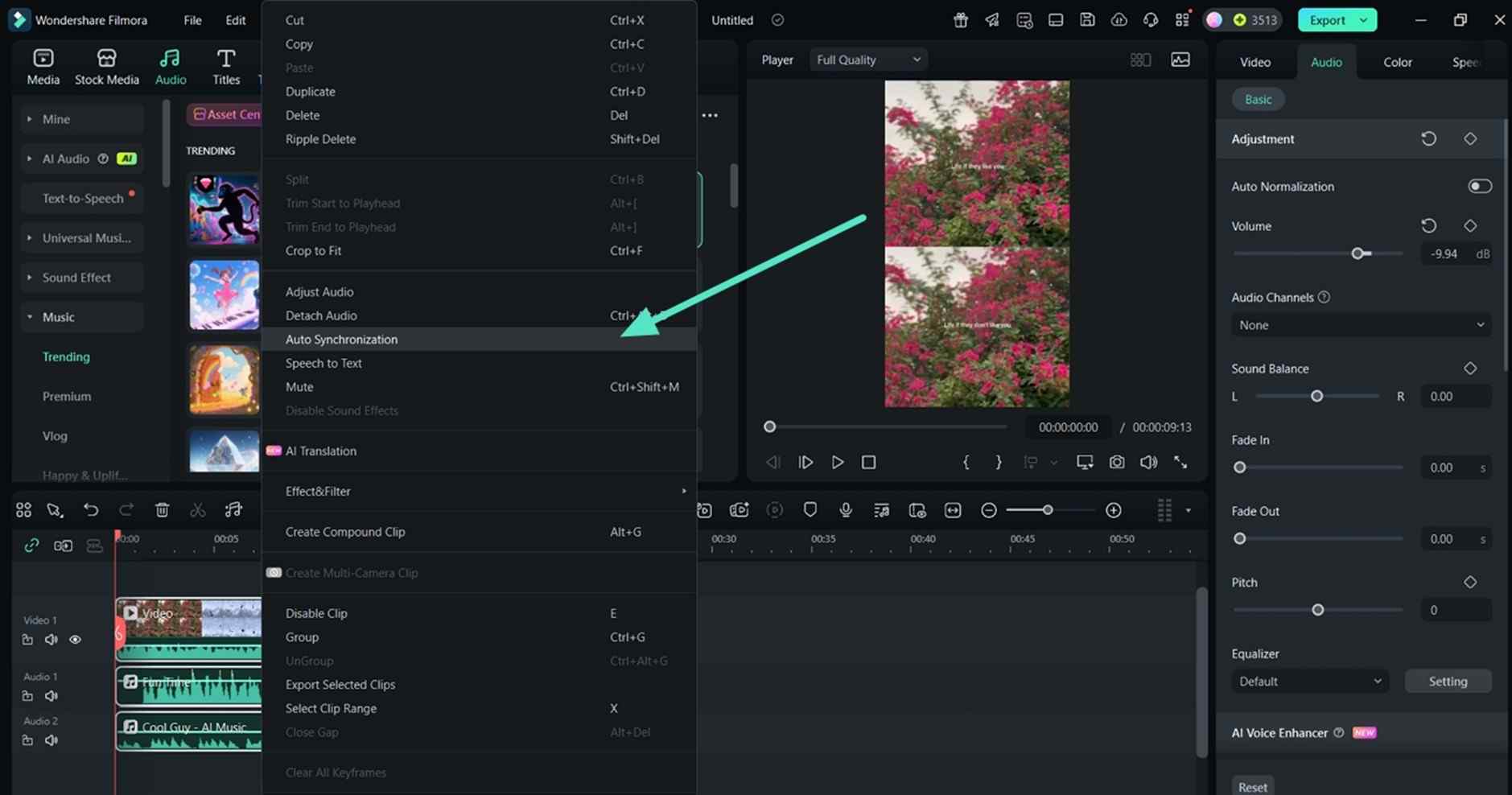Screen dimensions: 1512x795
Task: Click the Basic pill button
Action: click(x=1258, y=99)
